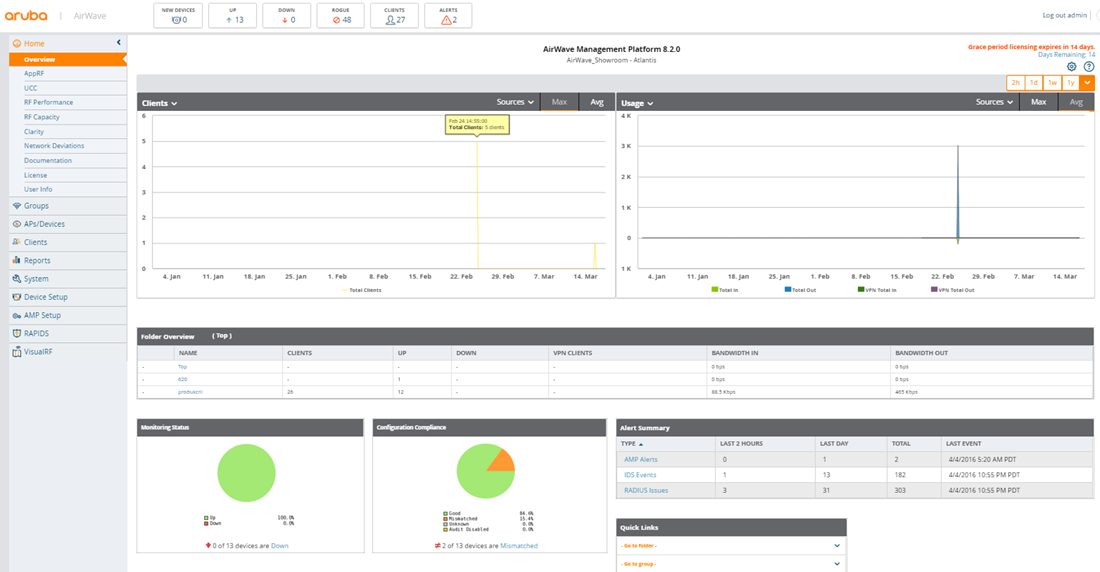1100x572 pixels.
Task: Click the Mismatched devices link
Action: click(518, 545)
